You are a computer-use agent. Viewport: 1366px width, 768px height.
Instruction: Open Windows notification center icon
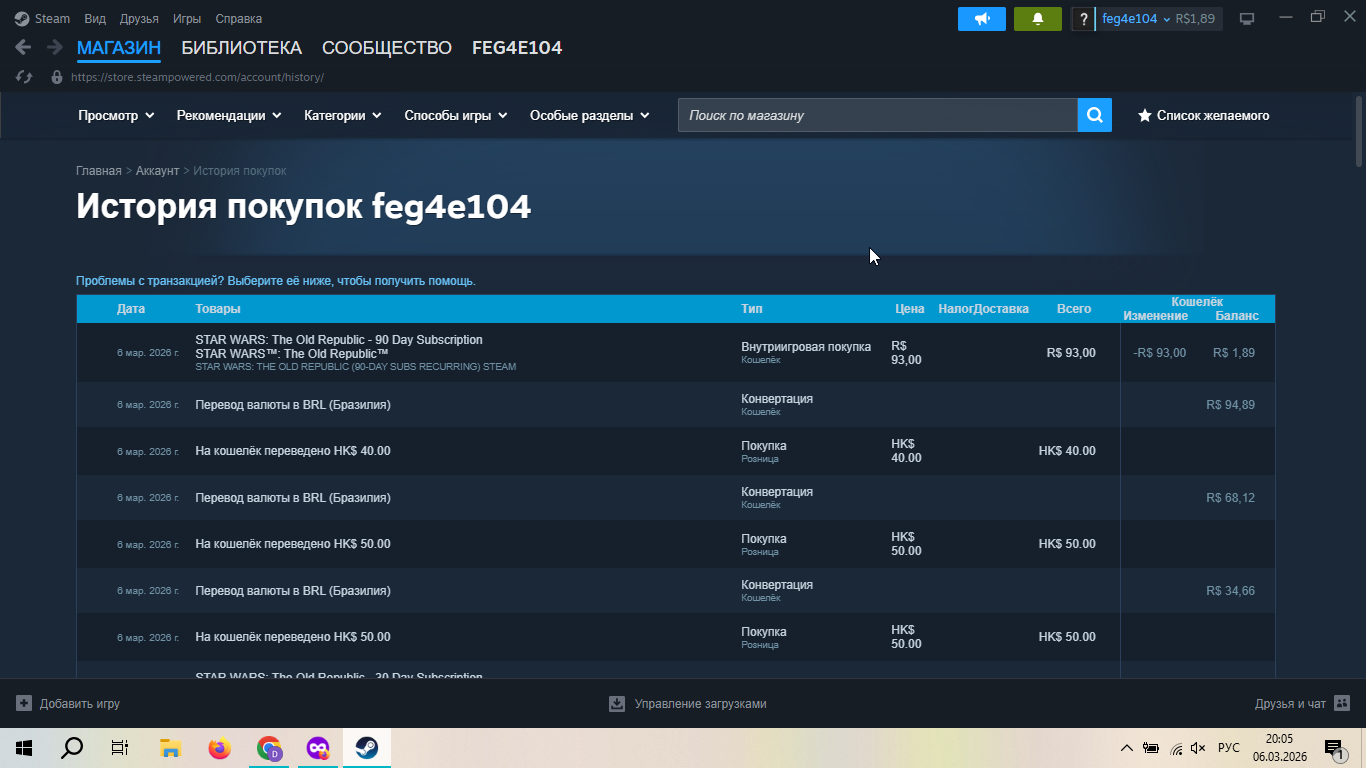coord(1333,748)
